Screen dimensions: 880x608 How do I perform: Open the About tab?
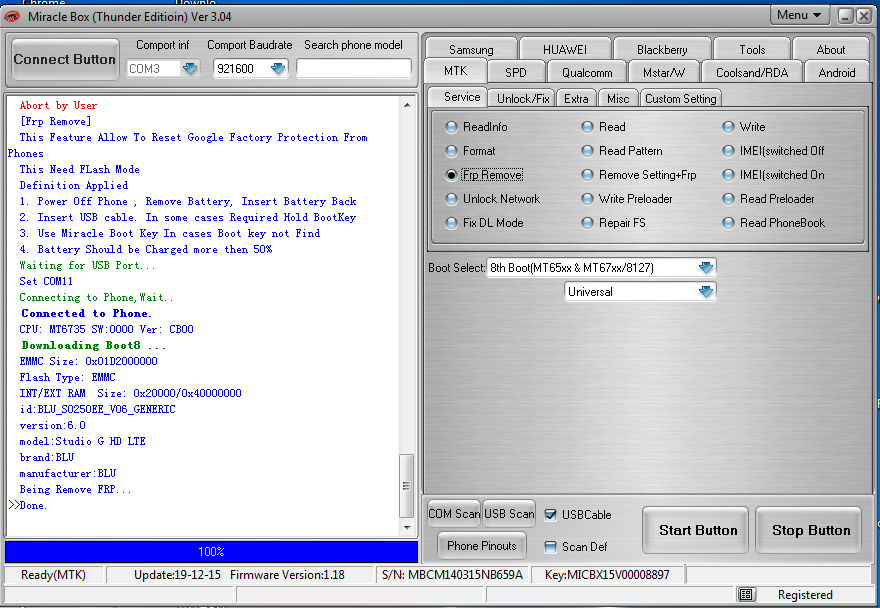pos(831,49)
